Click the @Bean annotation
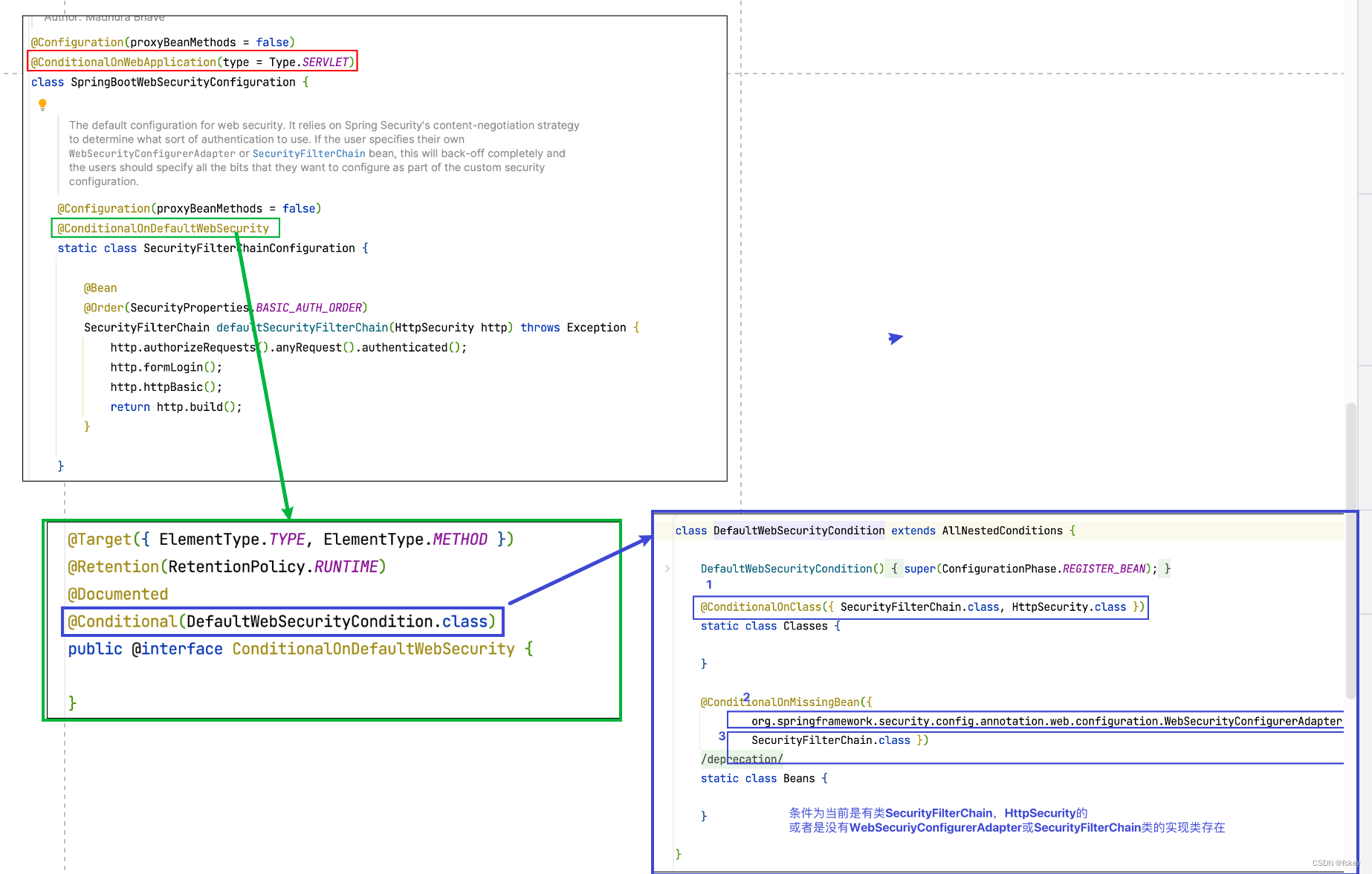Viewport: 1372px width, 874px height. click(100, 288)
